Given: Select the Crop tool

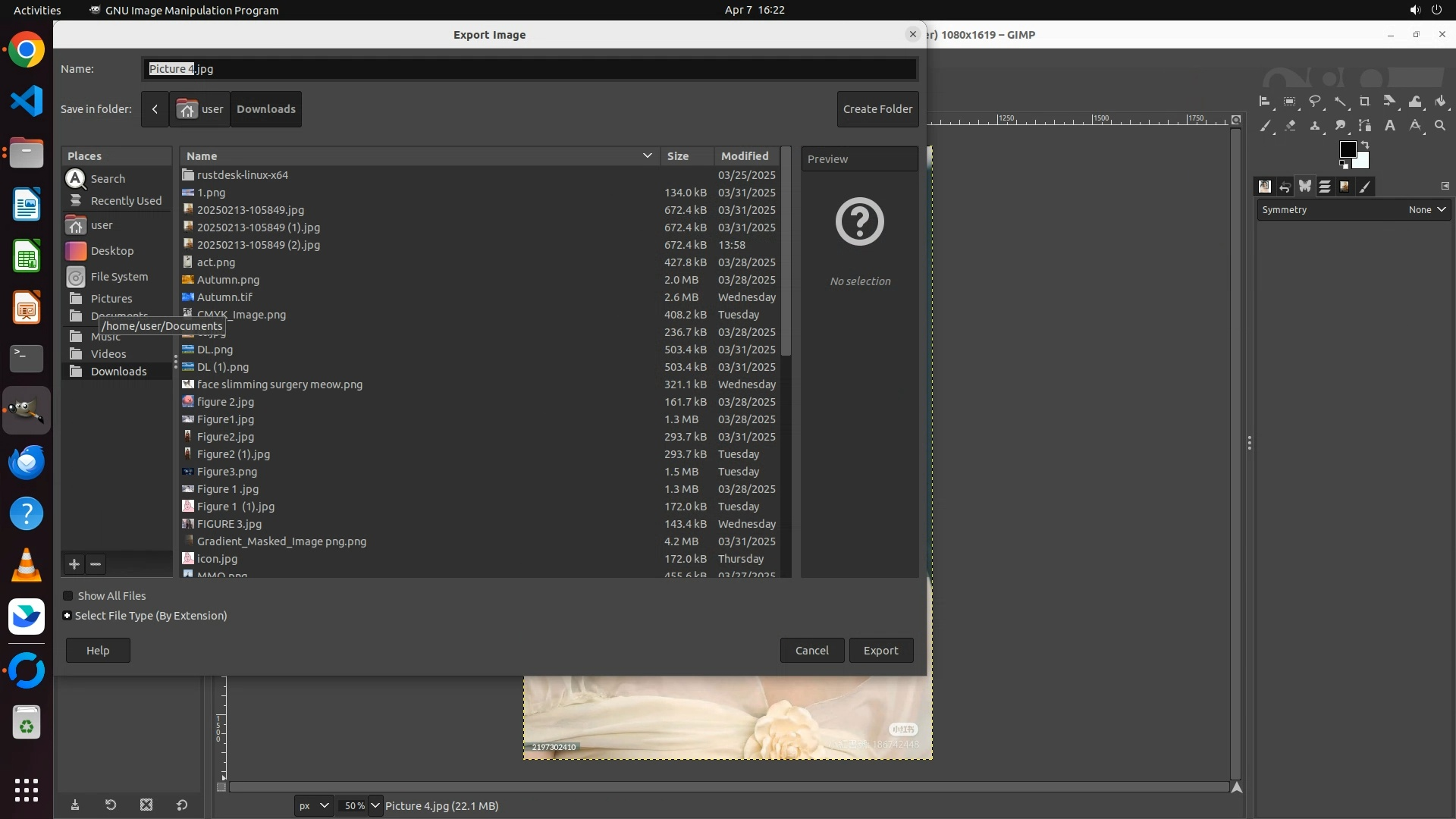Looking at the screenshot, I should tap(1365, 101).
